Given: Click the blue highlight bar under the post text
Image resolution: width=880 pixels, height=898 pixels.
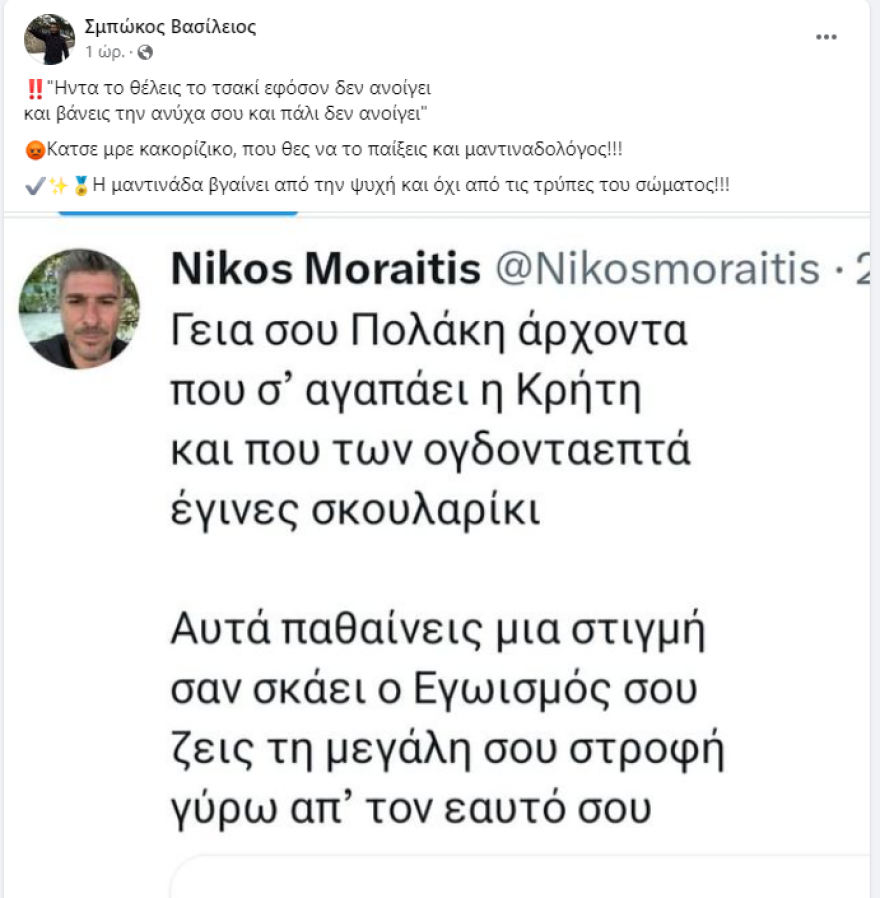Looking at the screenshot, I should point(178,212).
